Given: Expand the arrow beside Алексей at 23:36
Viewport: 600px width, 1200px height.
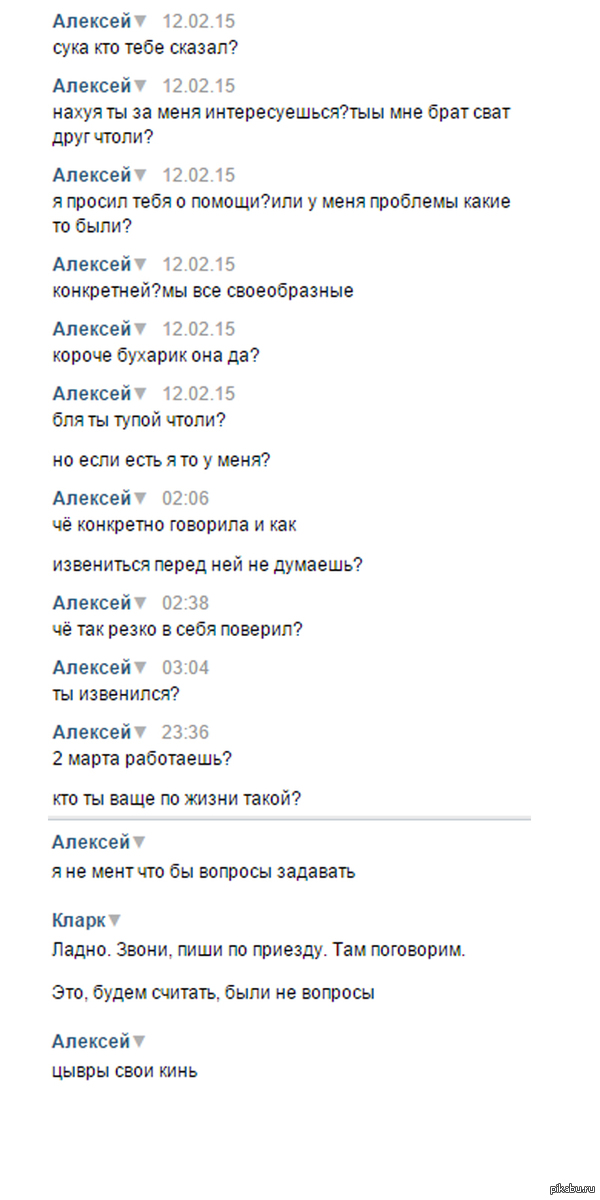Looking at the screenshot, I should tap(140, 732).
